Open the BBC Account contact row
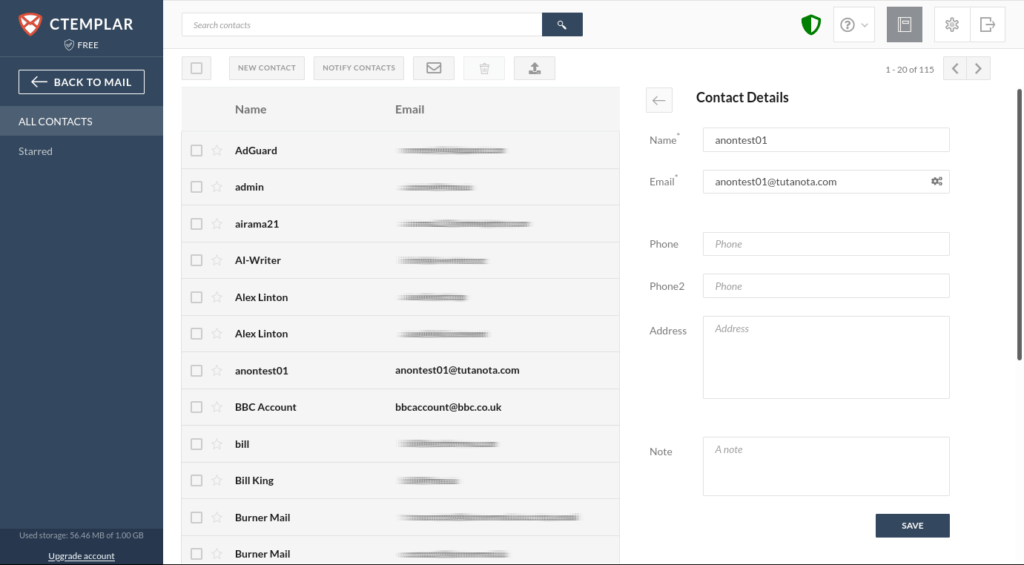The height and width of the screenshot is (565, 1024). pos(400,407)
